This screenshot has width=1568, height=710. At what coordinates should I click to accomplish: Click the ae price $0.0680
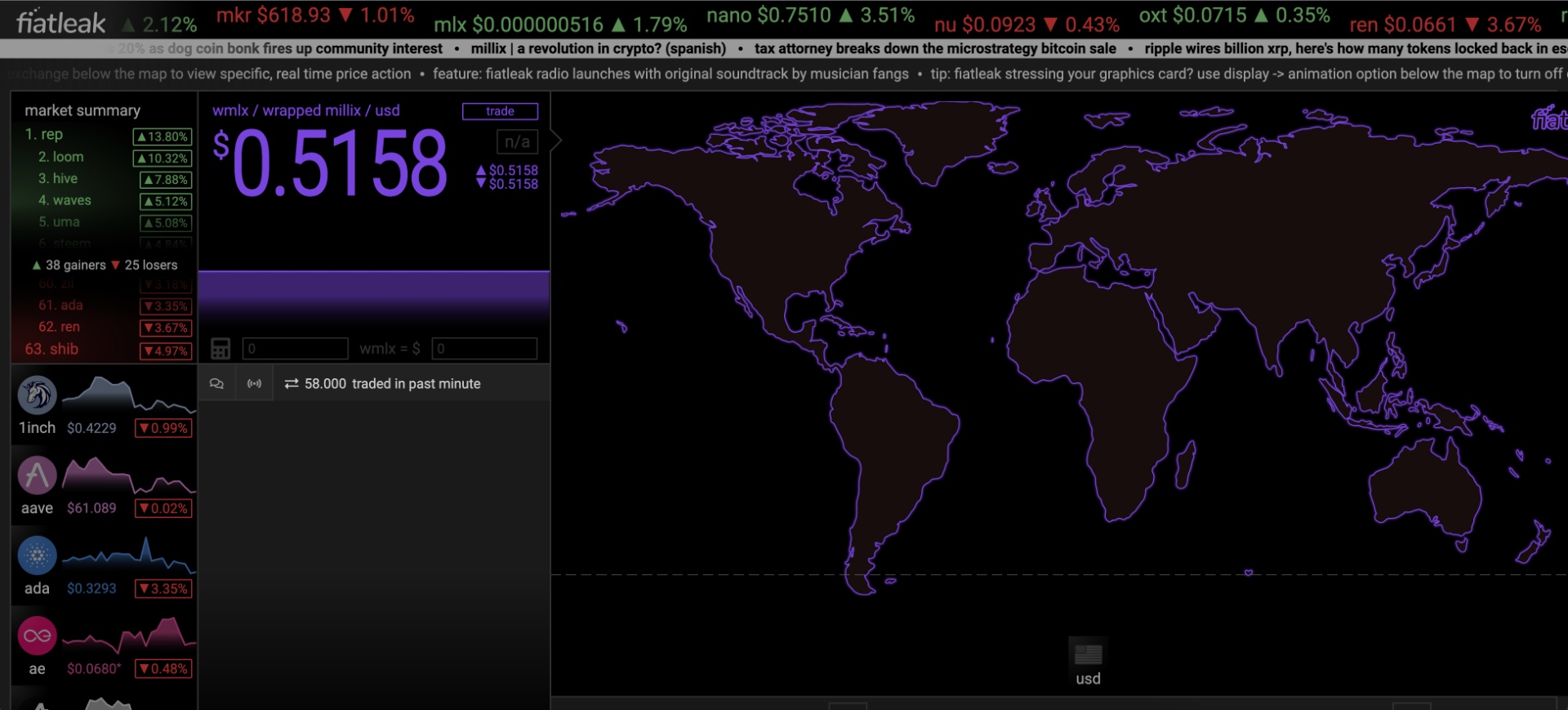tap(94, 668)
